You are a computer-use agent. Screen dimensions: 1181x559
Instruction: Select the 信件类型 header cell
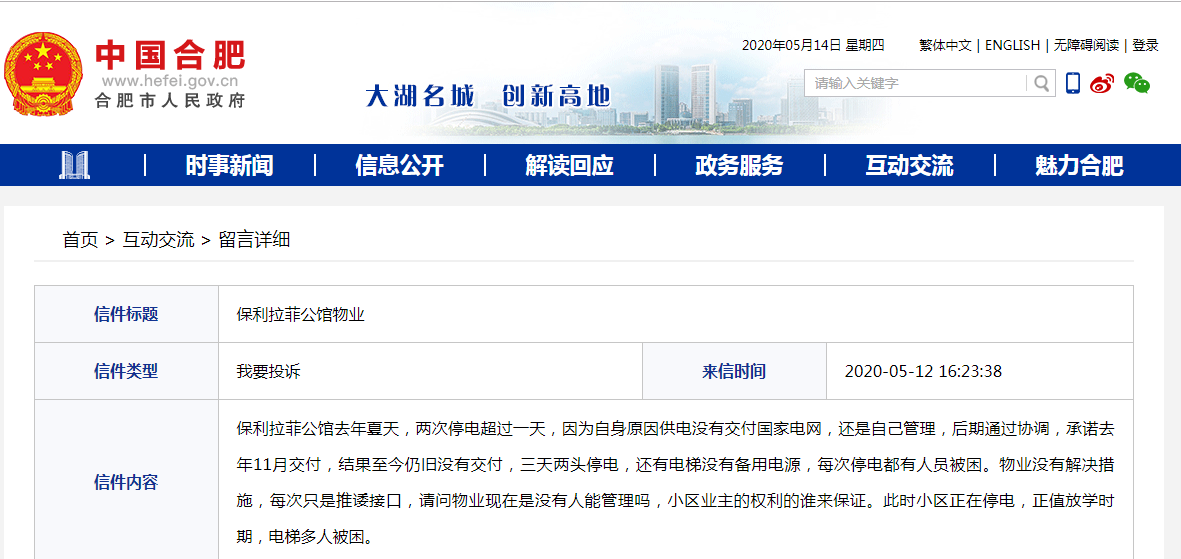127,371
